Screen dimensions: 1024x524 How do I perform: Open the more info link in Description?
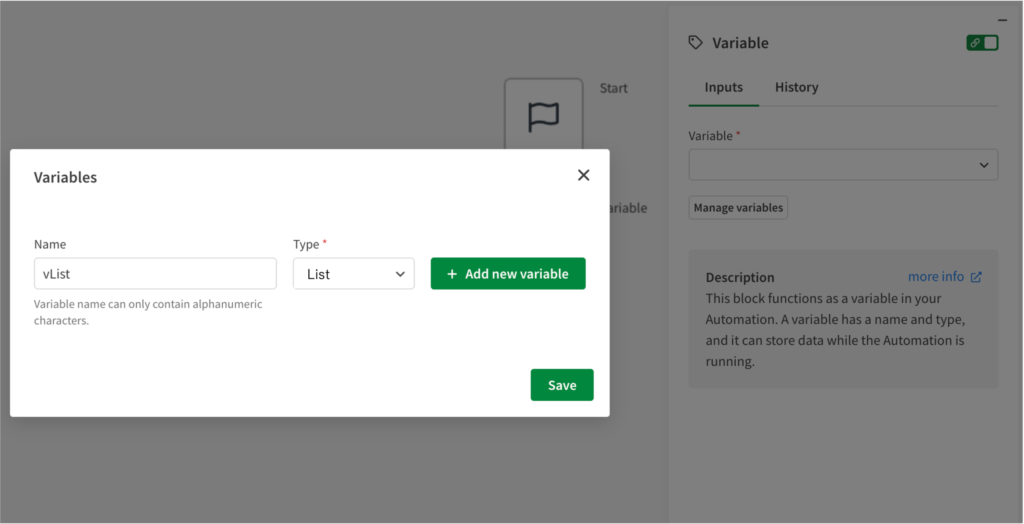coord(936,277)
